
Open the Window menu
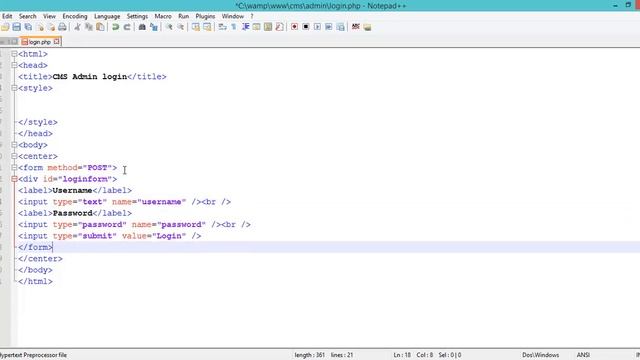pyautogui.click(x=232, y=16)
